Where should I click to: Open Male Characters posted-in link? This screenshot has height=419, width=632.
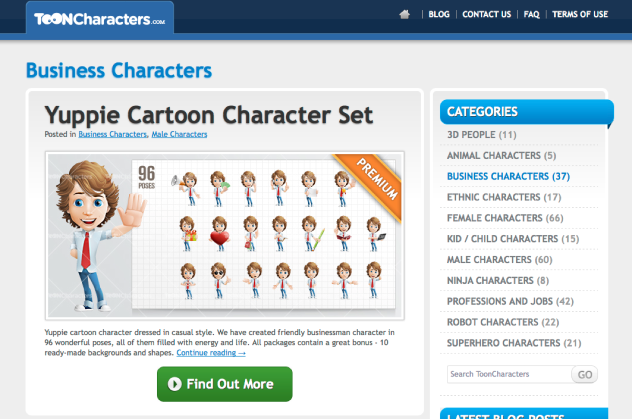pos(179,134)
